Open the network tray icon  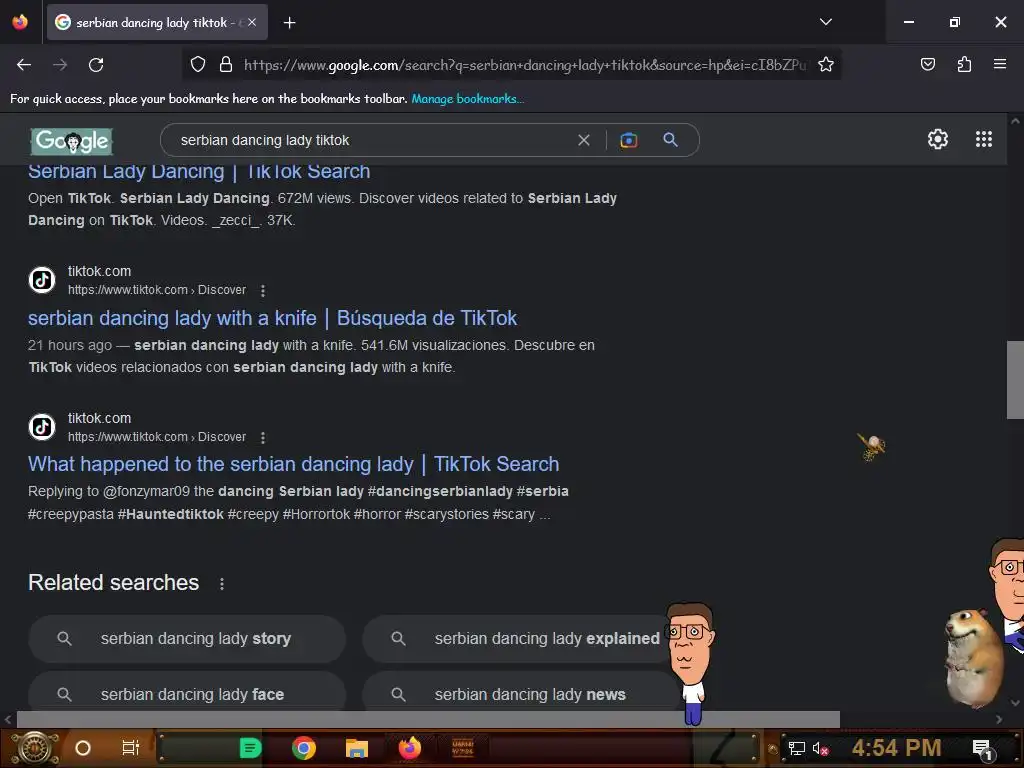click(x=797, y=748)
